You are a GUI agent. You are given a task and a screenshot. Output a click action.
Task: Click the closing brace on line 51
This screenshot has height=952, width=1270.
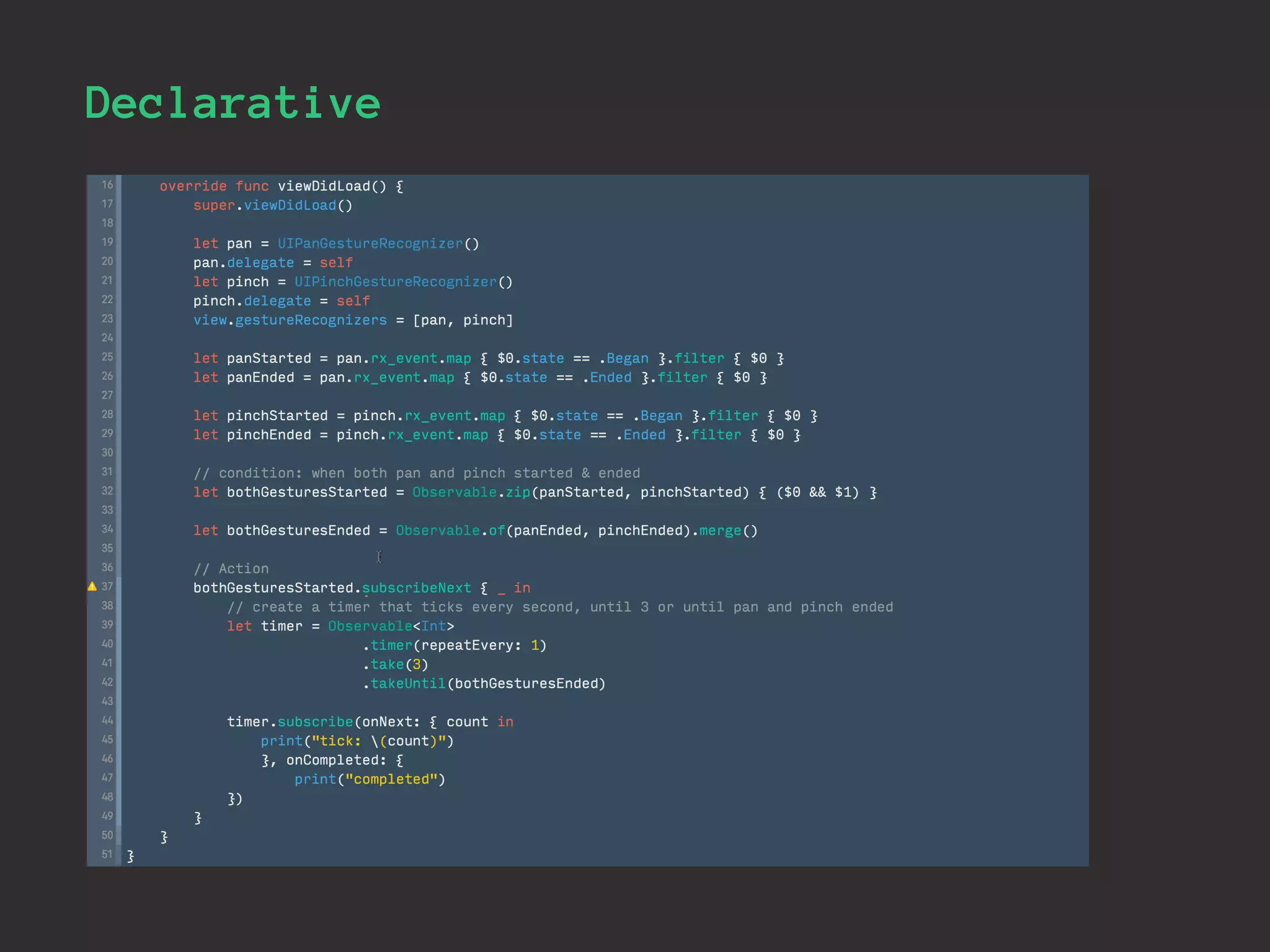[130, 856]
